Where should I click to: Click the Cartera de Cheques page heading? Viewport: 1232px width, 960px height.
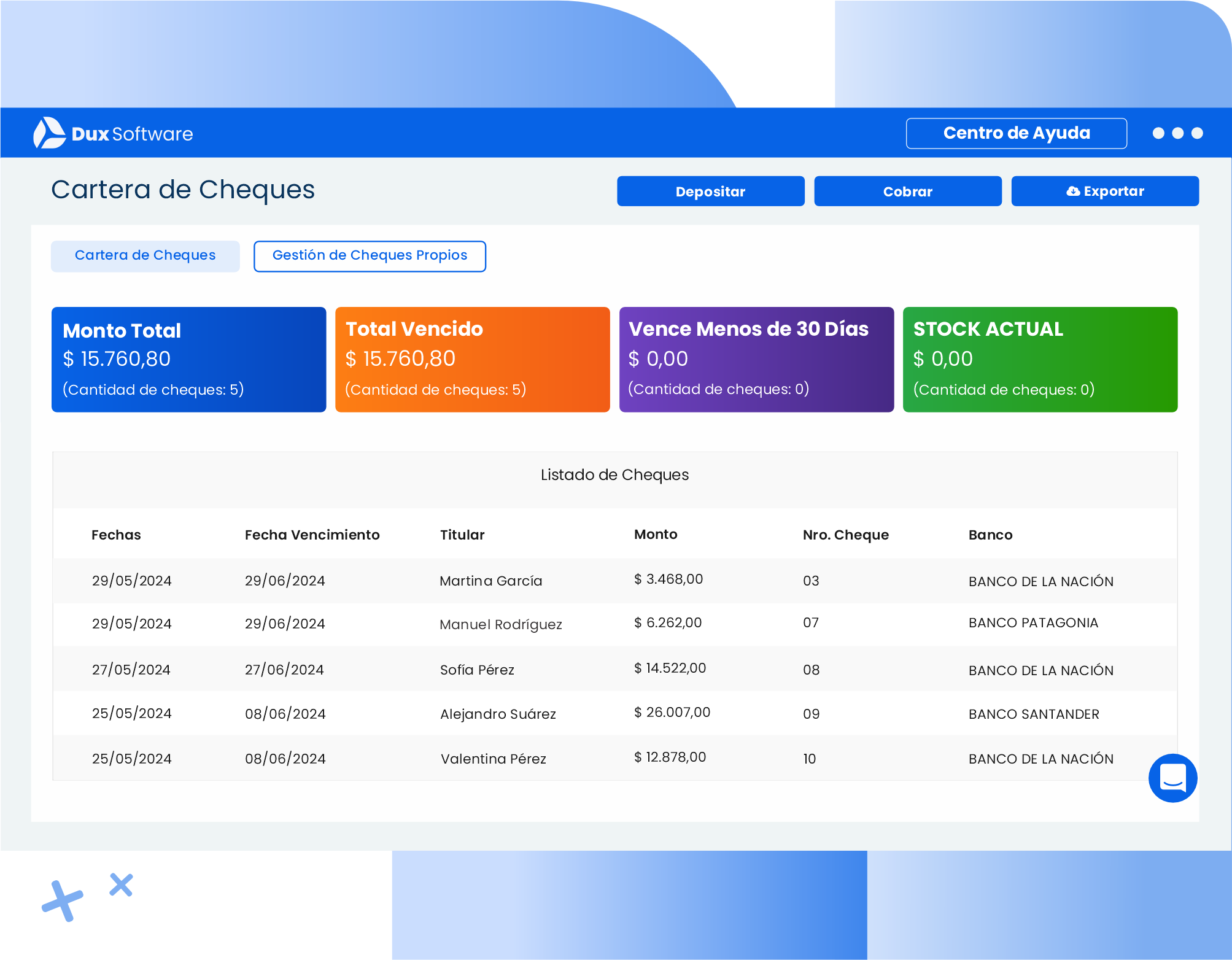coord(183,190)
